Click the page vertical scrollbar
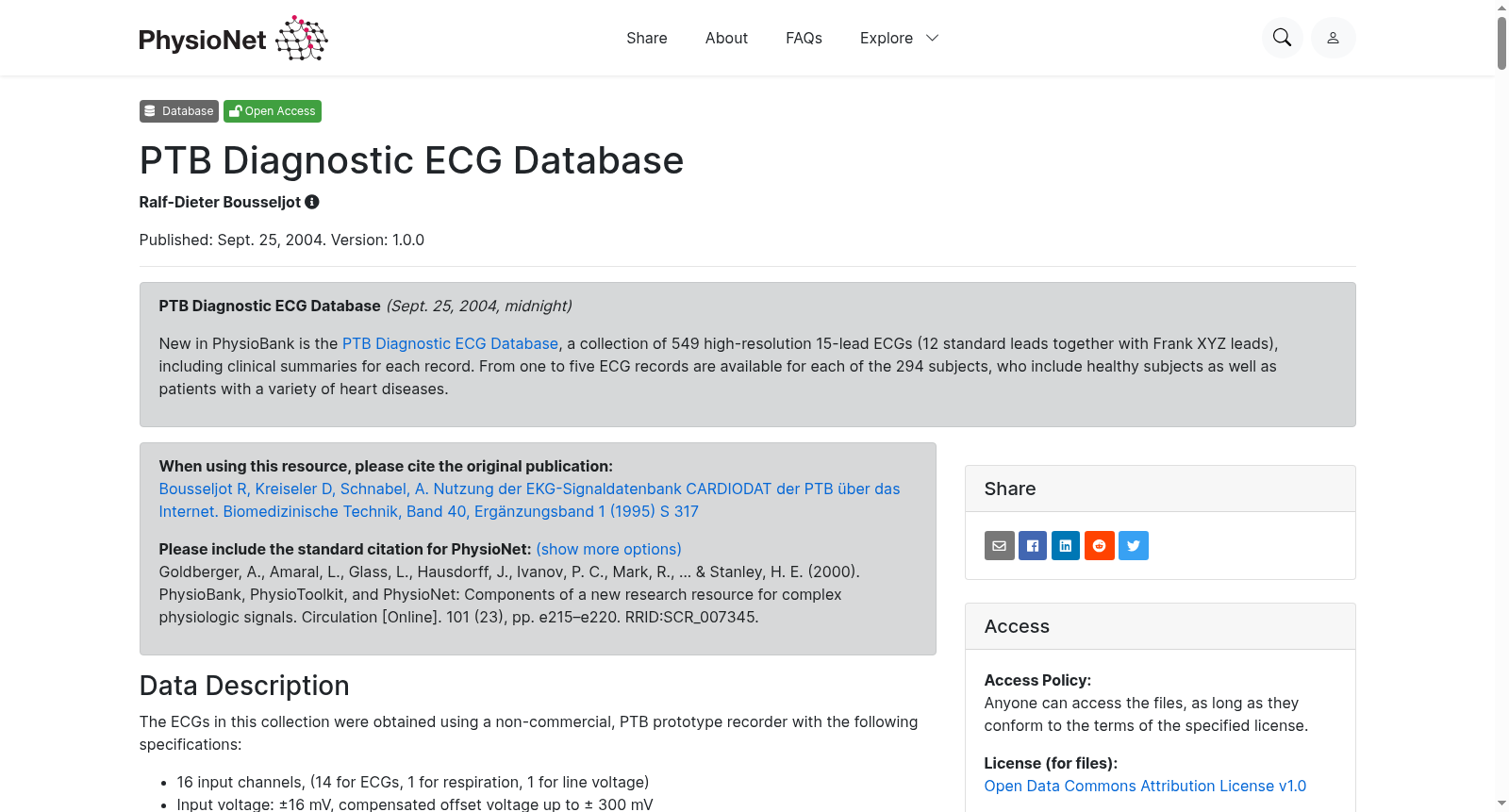Viewport: 1509px width, 812px height. click(x=1501, y=406)
